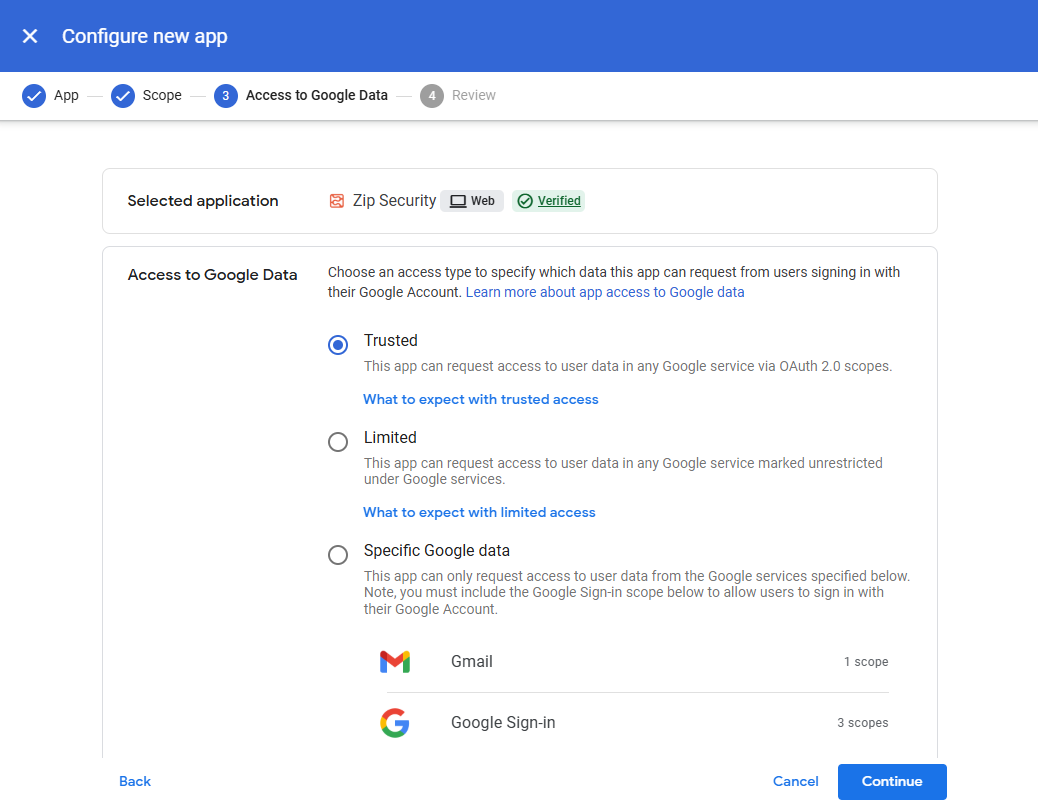
Task: Select the Trusted access radio button
Action: pyautogui.click(x=338, y=345)
